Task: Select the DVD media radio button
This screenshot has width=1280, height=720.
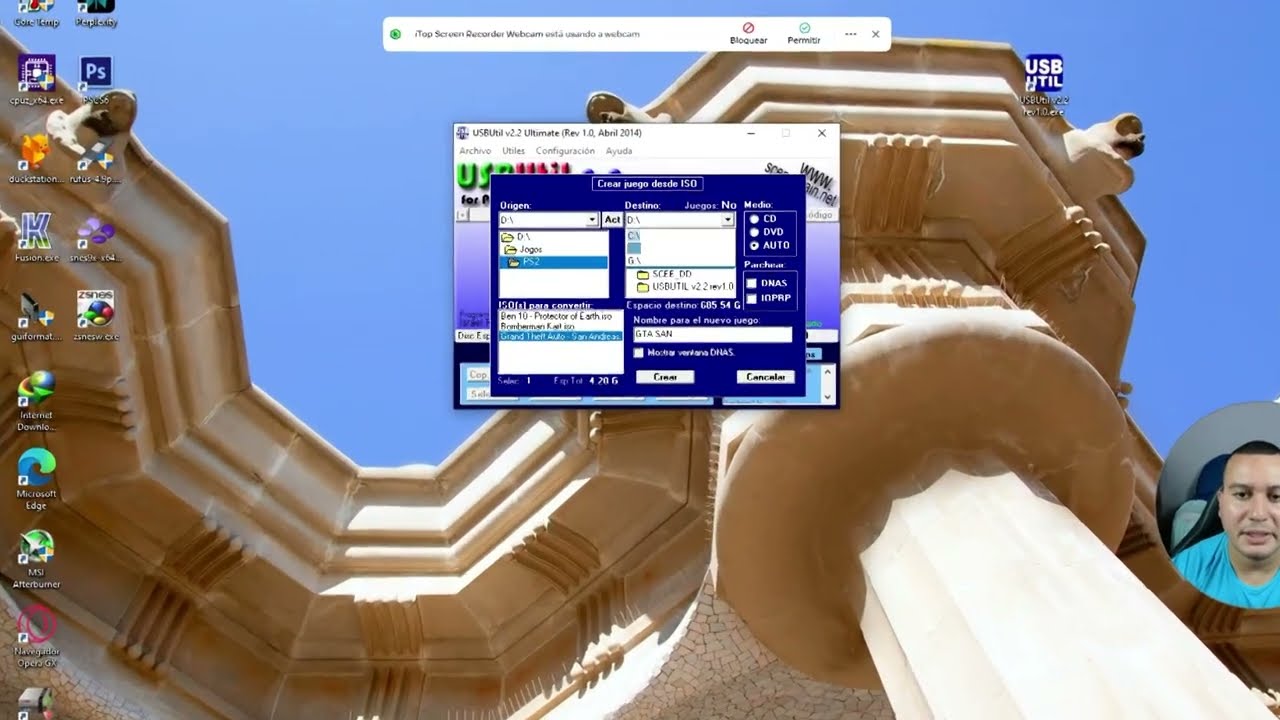Action: click(754, 232)
